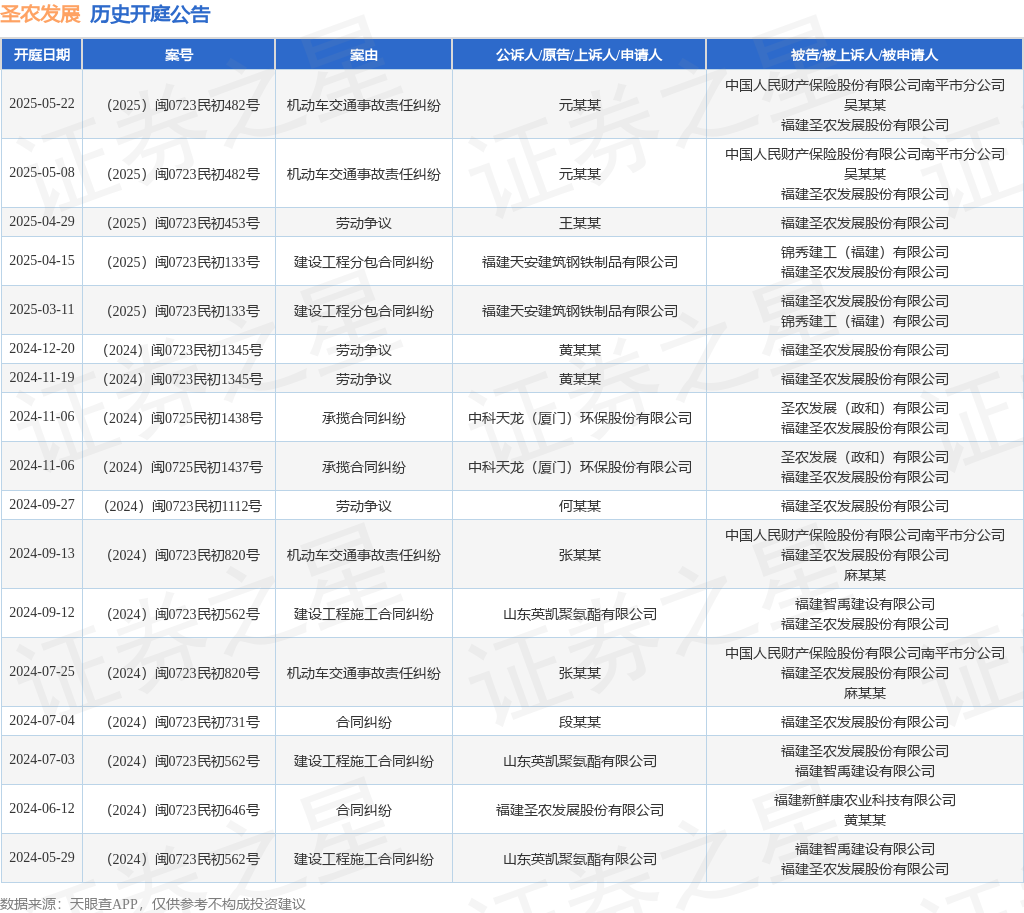Select the date cell 2025-05-22
Screen dimensions: 1024x913
pyautogui.click(x=42, y=104)
